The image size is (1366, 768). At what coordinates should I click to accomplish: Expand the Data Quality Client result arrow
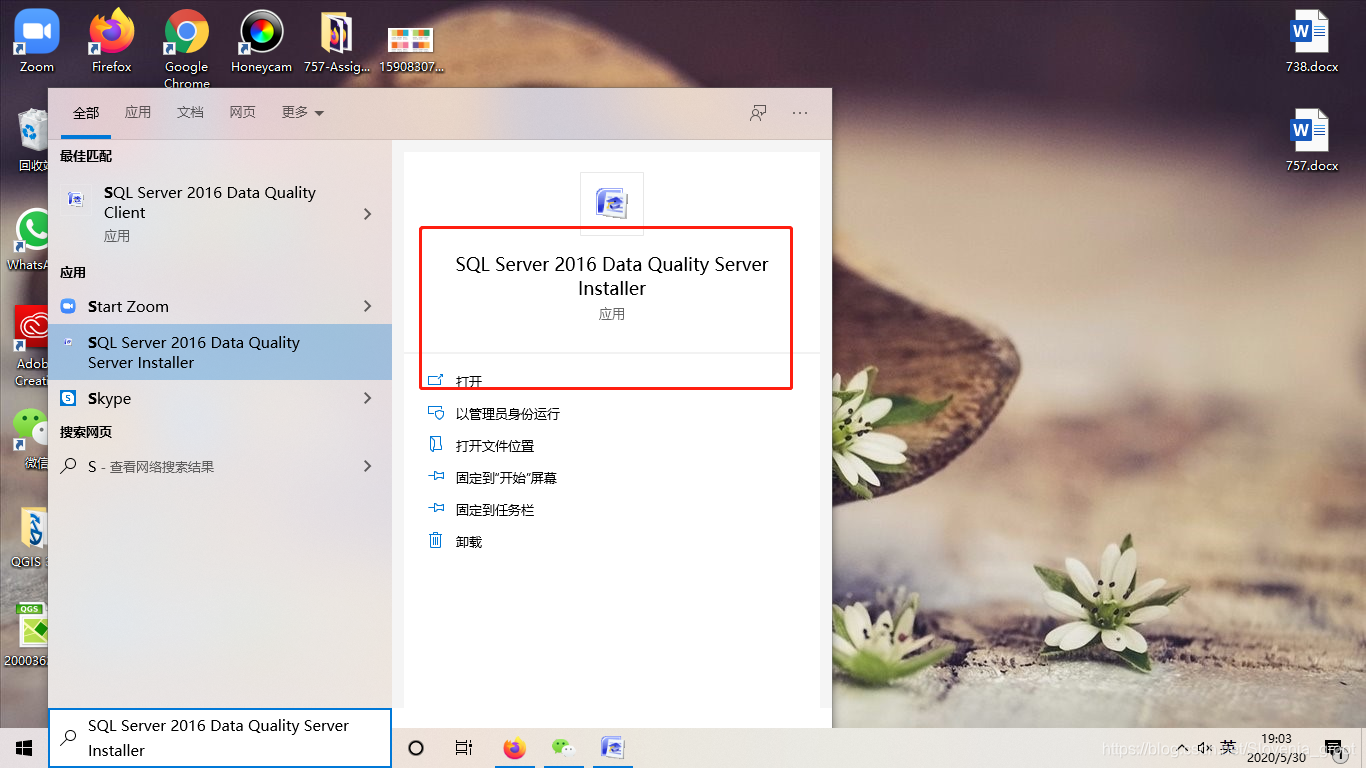(x=368, y=214)
